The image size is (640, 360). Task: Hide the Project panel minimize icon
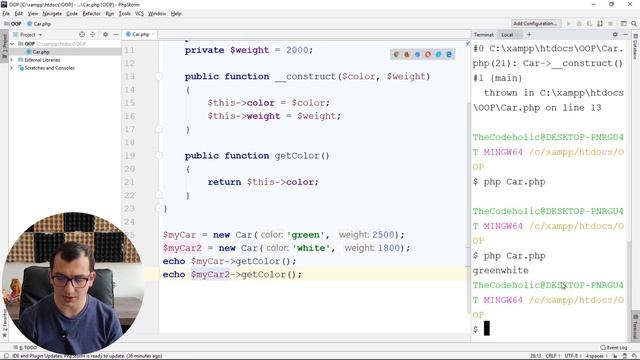click(116, 35)
